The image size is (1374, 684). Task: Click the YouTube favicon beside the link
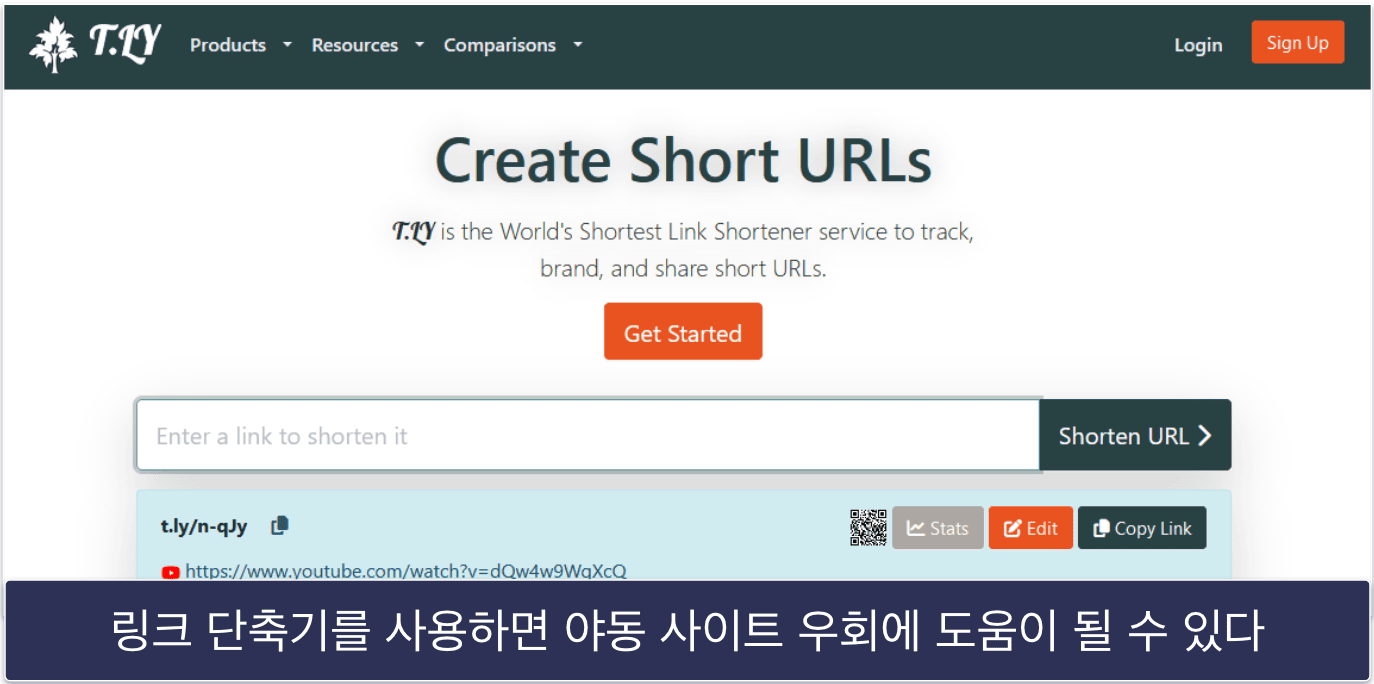171,572
